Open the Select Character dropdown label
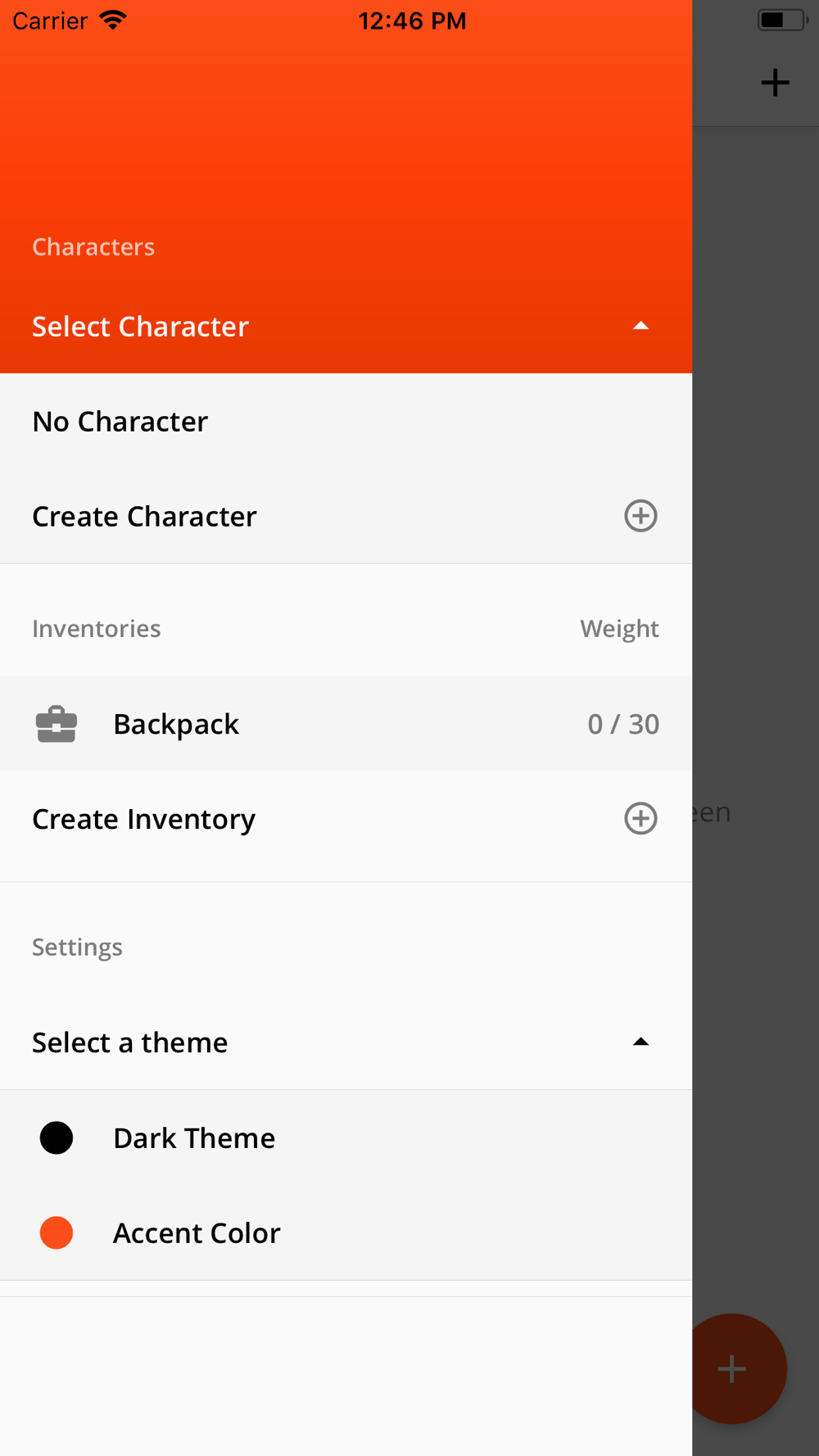Viewport: 819px width, 1456px height. pyautogui.click(x=140, y=326)
